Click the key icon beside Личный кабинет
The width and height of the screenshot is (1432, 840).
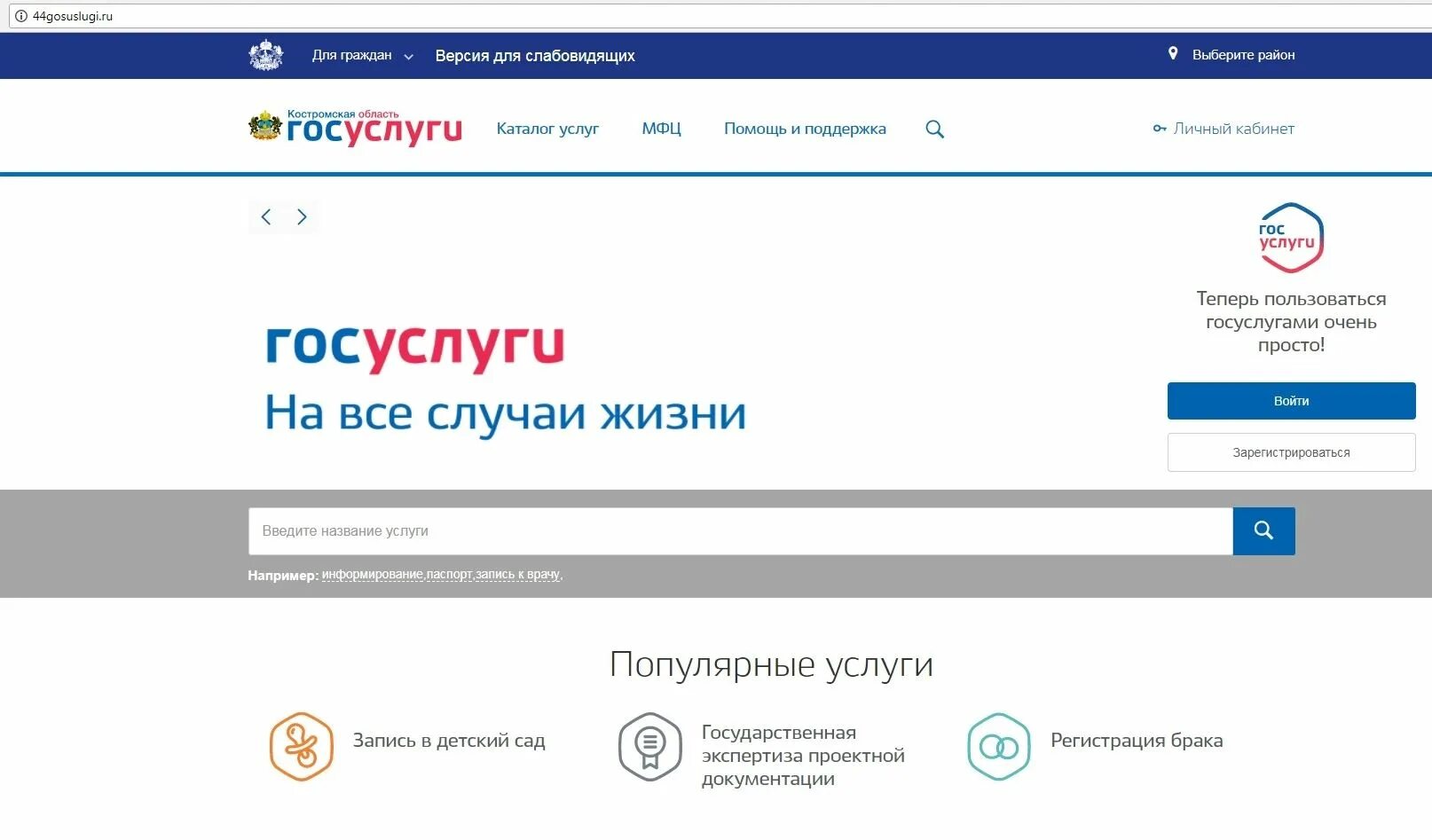tap(1159, 129)
